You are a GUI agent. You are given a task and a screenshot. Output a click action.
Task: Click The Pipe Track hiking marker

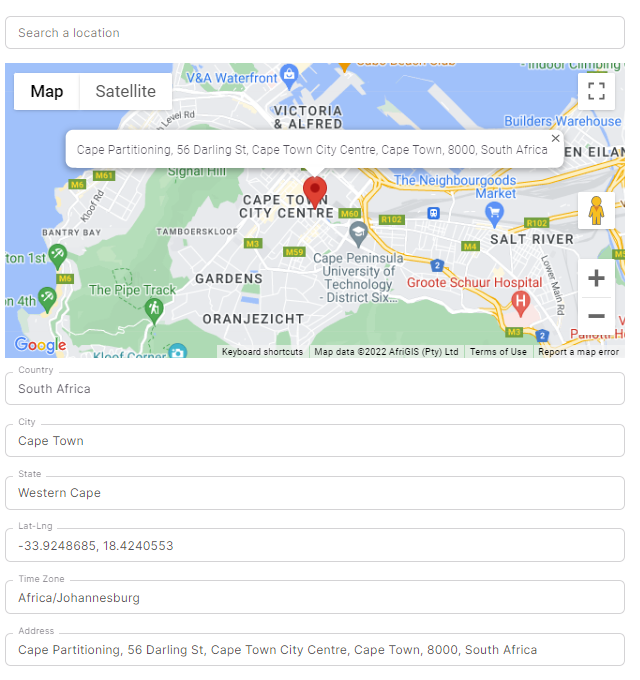tap(154, 311)
